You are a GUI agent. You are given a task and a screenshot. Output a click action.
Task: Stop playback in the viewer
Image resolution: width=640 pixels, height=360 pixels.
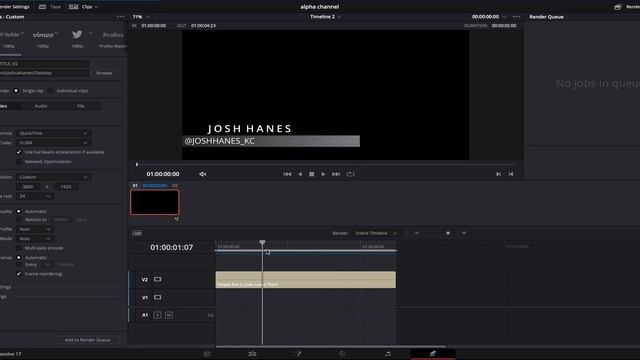pyautogui.click(x=311, y=174)
